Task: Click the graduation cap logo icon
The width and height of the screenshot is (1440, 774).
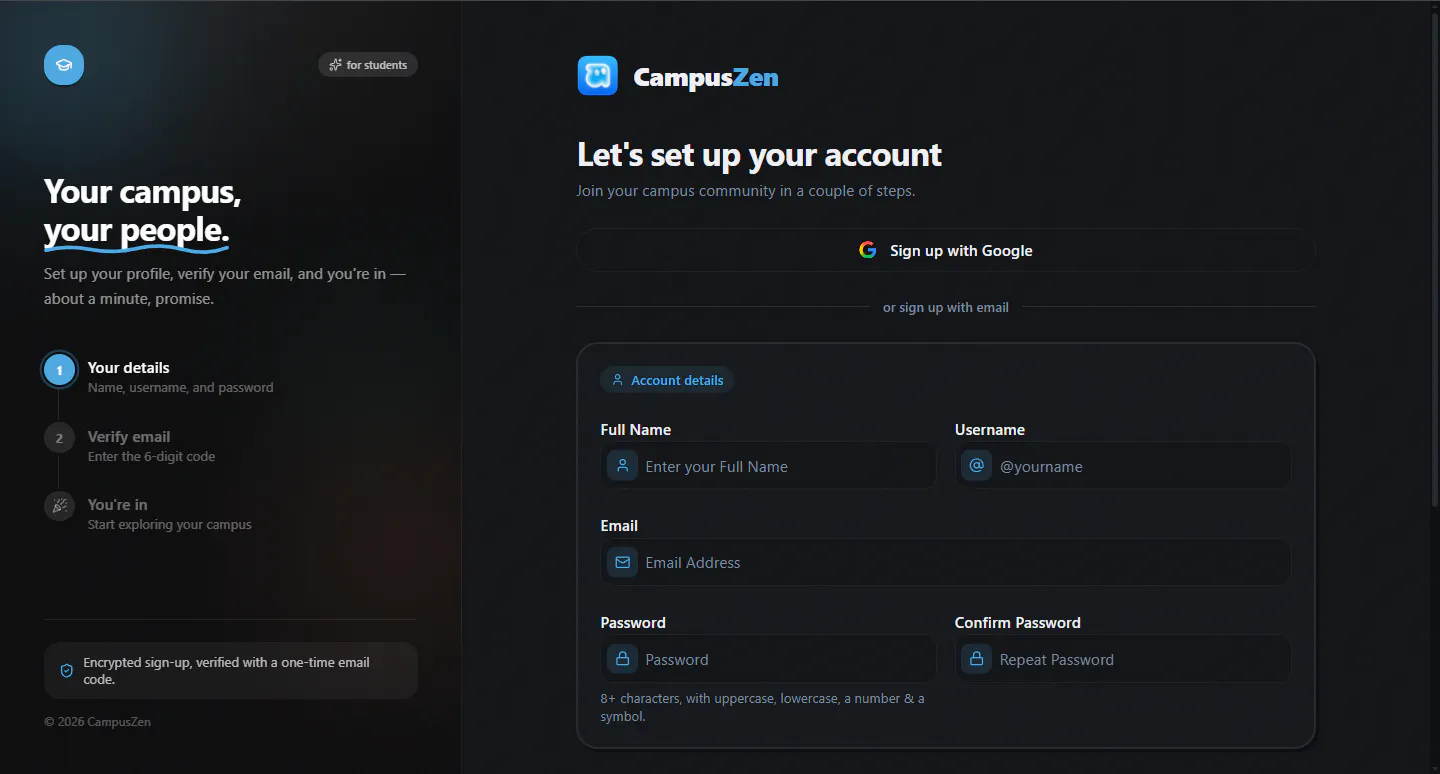Action: [x=64, y=65]
